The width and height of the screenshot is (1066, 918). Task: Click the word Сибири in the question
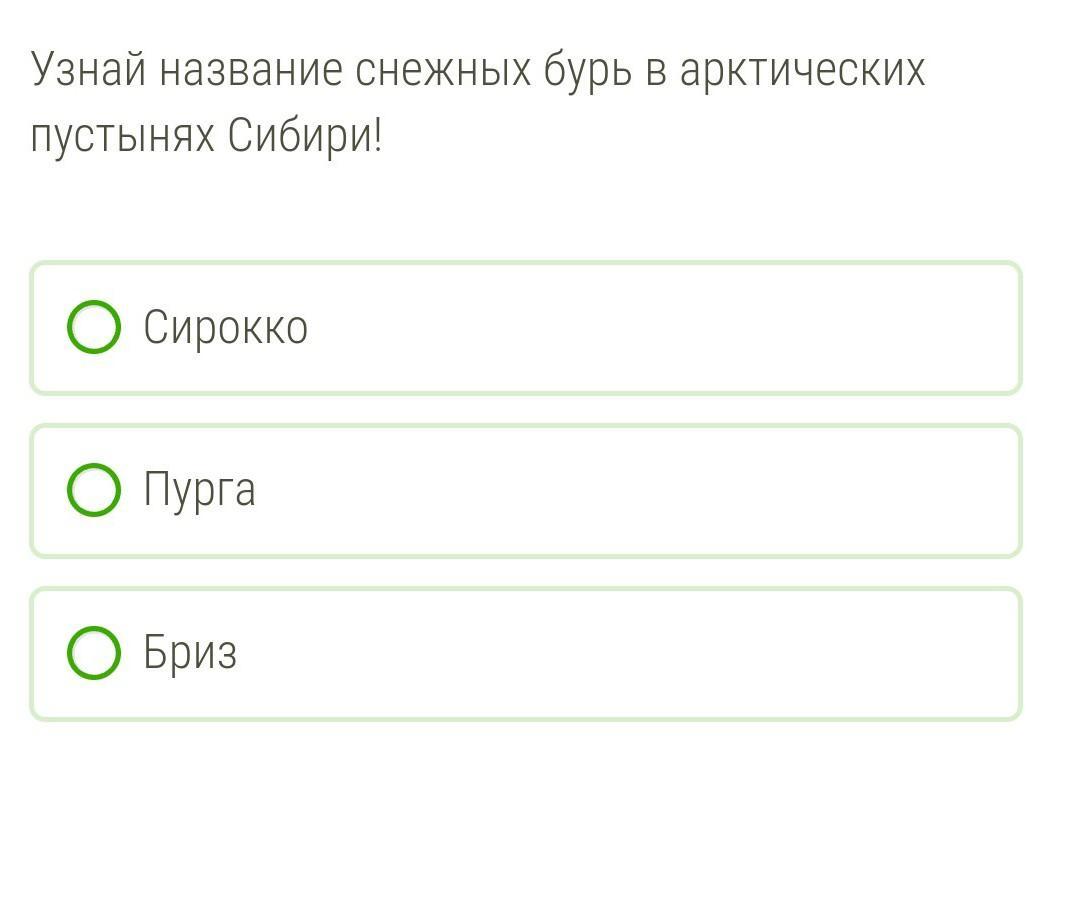coord(303,137)
